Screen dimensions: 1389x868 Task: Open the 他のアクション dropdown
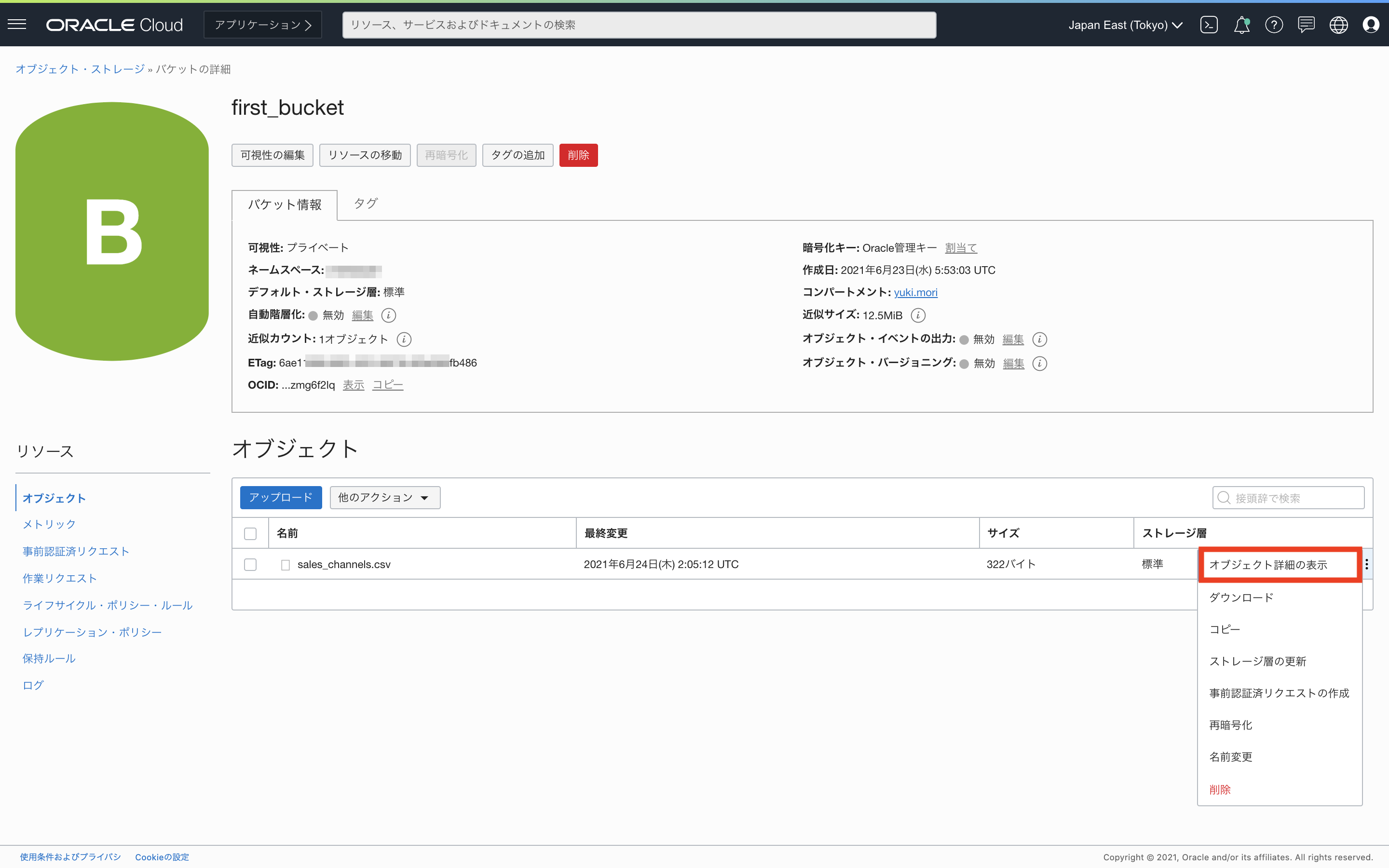click(x=384, y=498)
